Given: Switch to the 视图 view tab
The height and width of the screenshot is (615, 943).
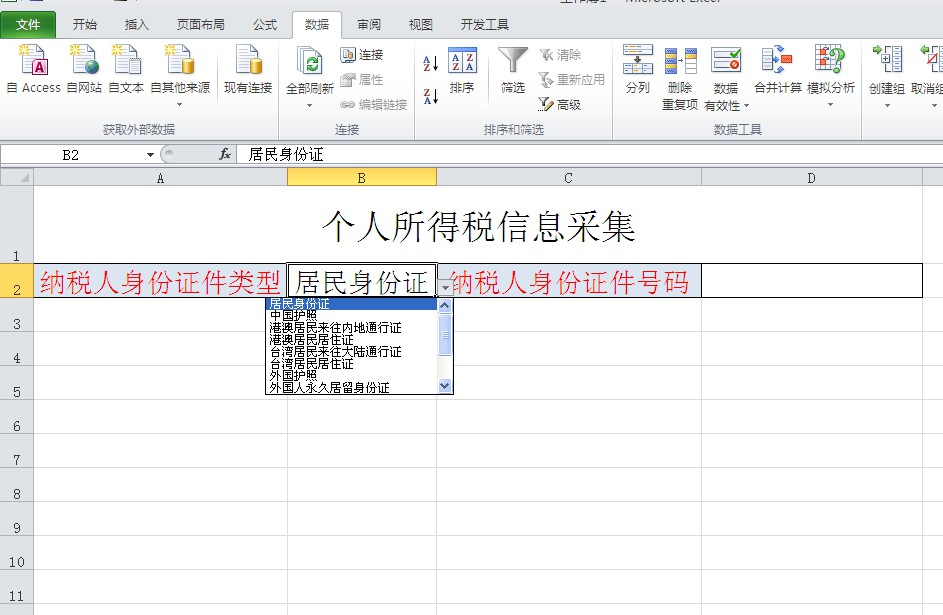Looking at the screenshot, I should pyautogui.click(x=420, y=25).
